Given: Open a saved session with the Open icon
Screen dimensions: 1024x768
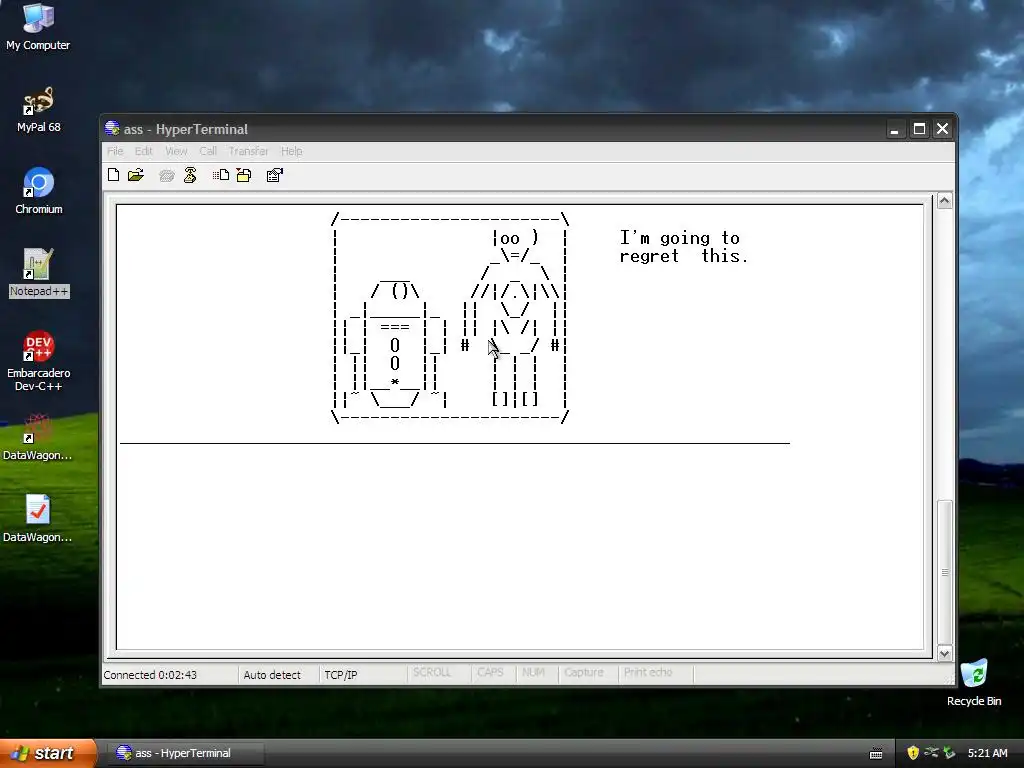Looking at the screenshot, I should [x=136, y=175].
